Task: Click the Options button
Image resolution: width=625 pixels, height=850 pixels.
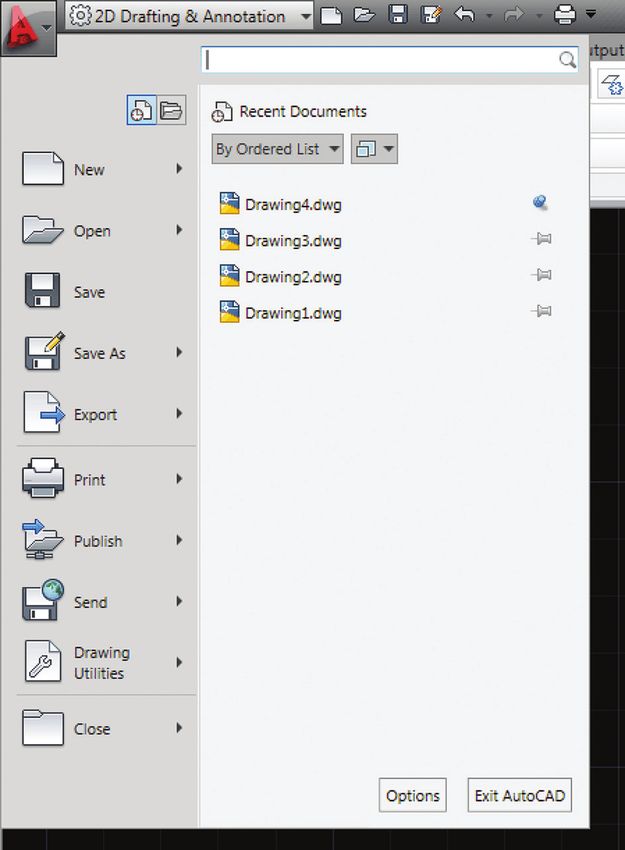Action: pyautogui.click(x=413, y=795)
